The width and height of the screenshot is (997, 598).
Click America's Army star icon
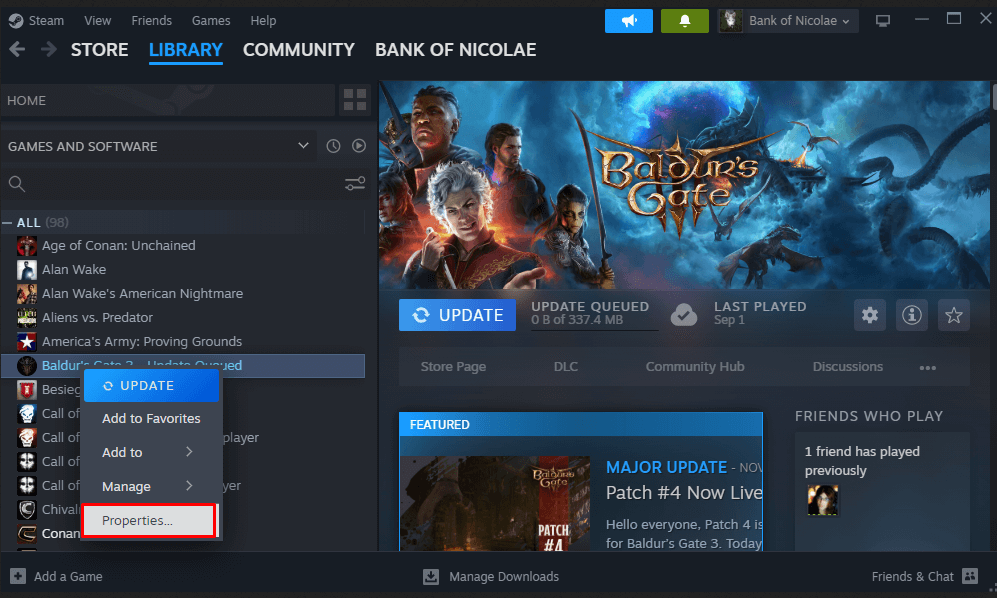[x=27, y=342]
